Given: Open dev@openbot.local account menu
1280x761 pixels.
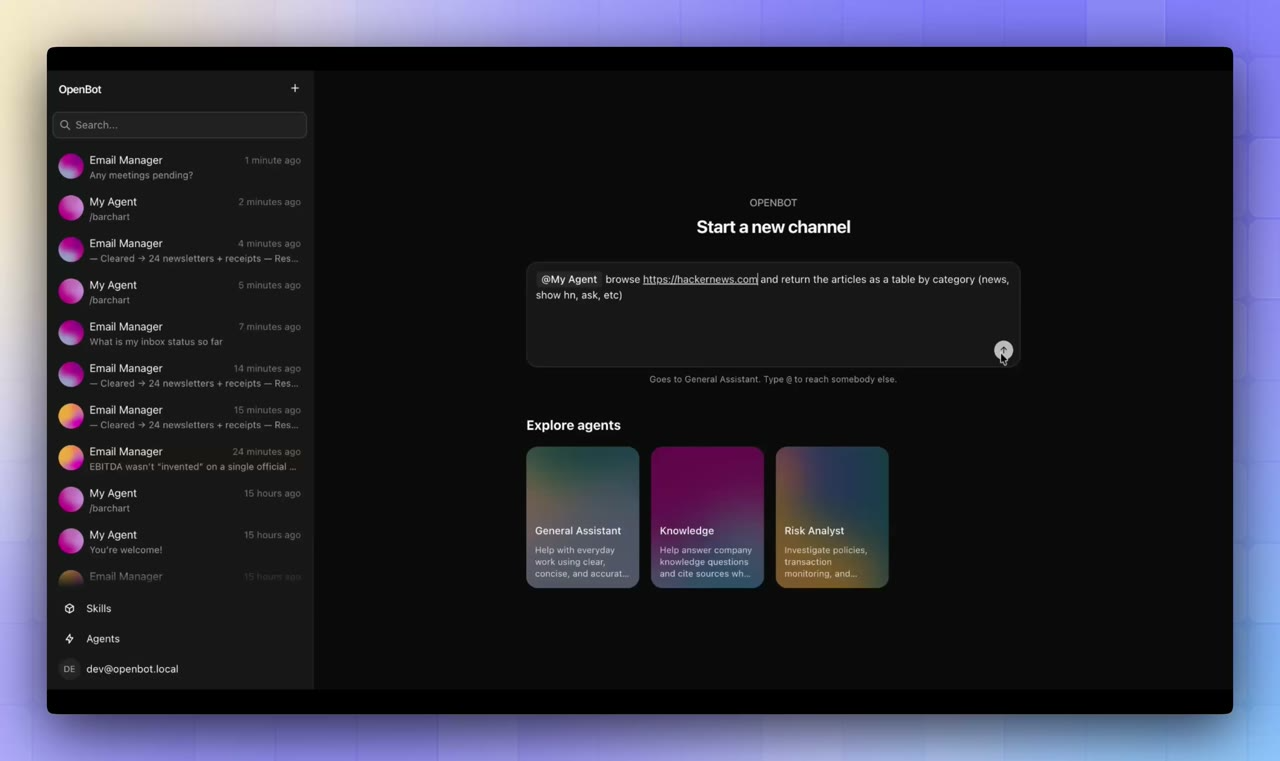Looking at the screenshot, I should [x=180, y=669].
